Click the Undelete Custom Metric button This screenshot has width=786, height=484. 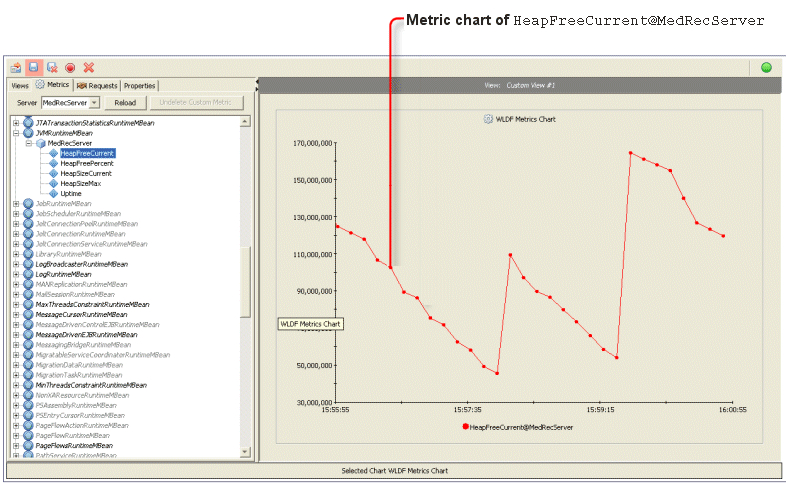click(195, 103)
